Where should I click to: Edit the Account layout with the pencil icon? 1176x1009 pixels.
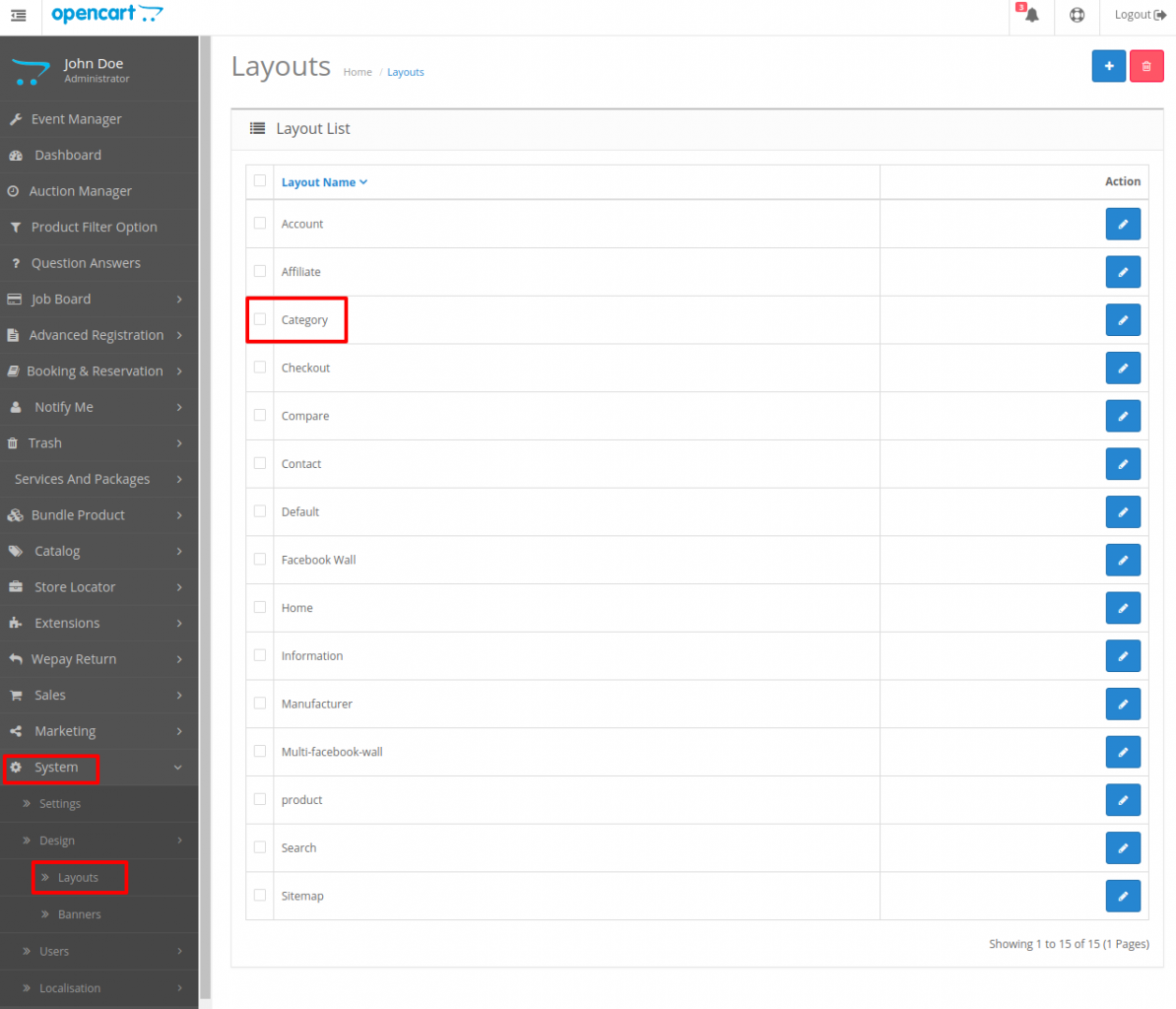1123,224
